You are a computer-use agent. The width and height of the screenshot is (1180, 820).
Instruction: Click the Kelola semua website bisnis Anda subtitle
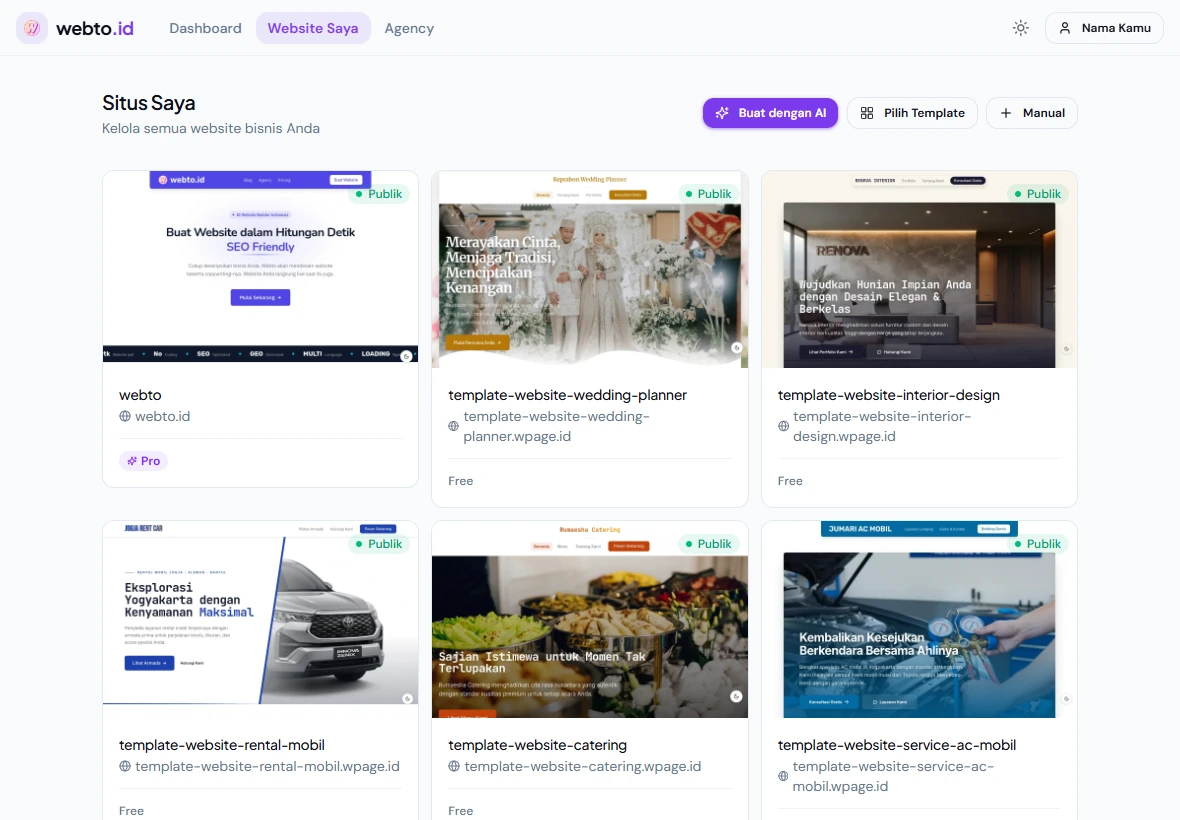pos(211,129)
